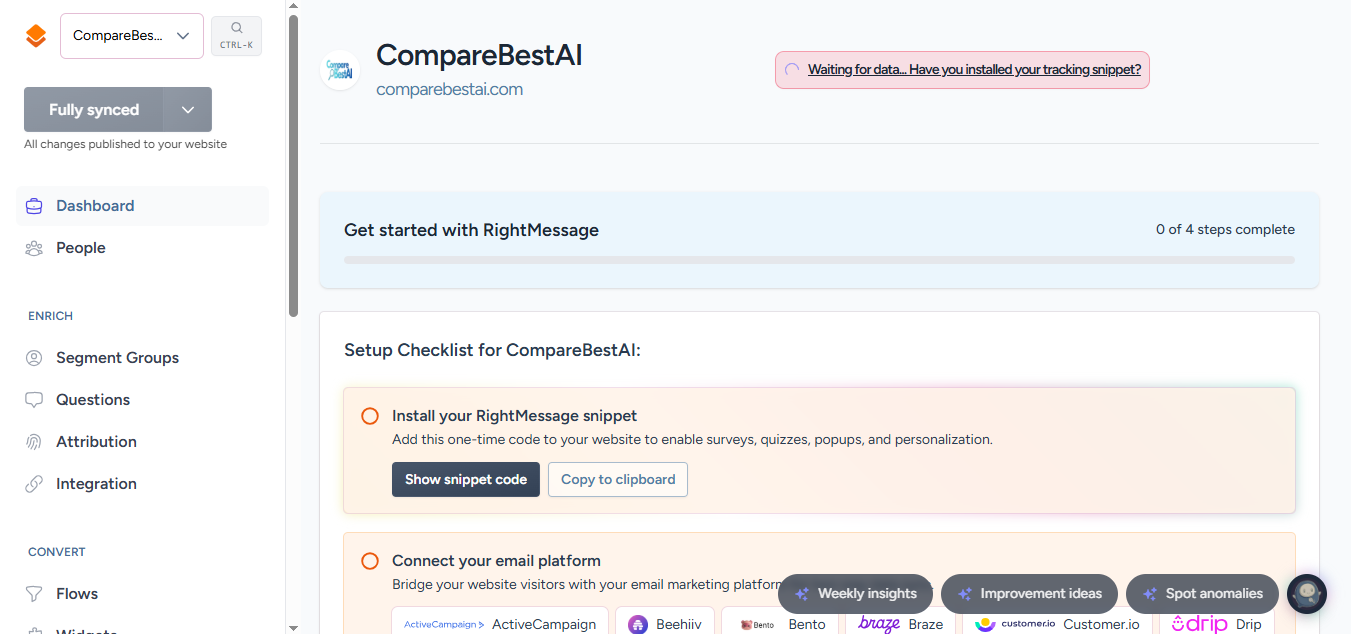
Task: Click the setup steps progress bar
Action: 819,260
